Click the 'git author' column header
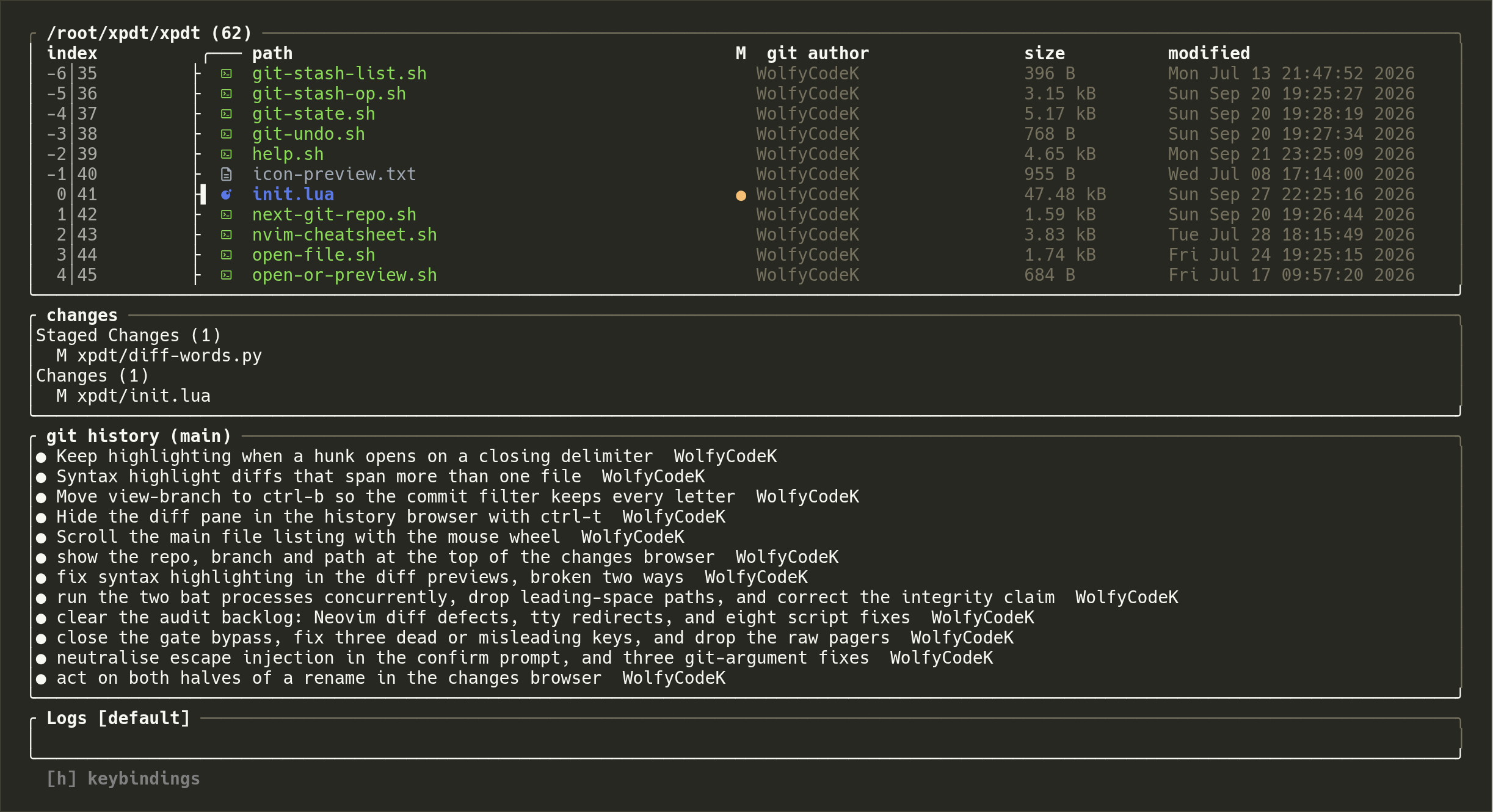Viewport: 1493px width, 812px height. point(818,54)
